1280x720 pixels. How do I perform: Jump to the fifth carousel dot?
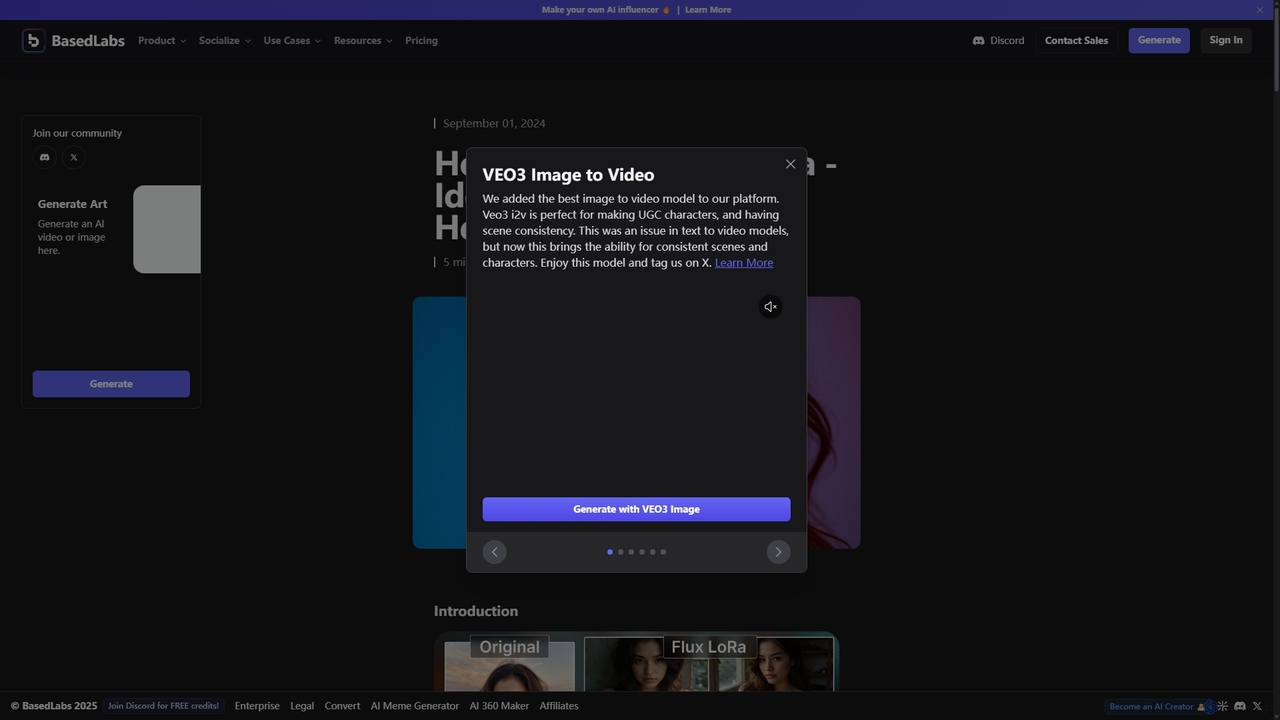click(x=652, y=552)
